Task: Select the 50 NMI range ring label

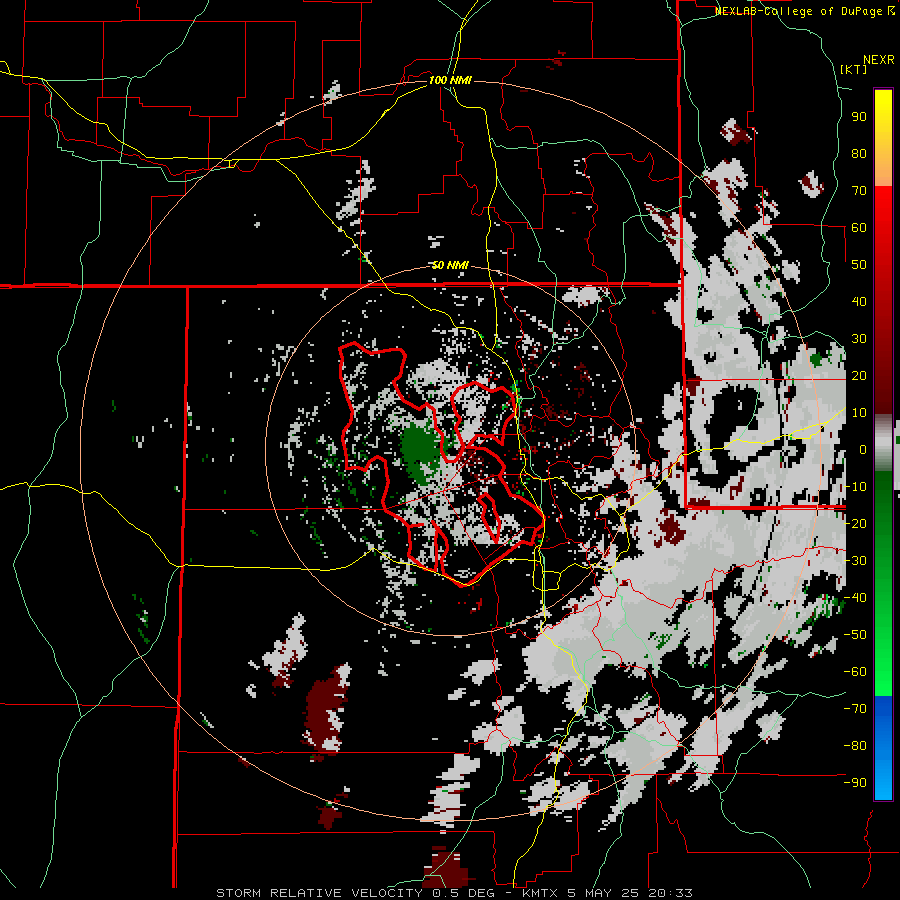Action: (x=450, y=265)
